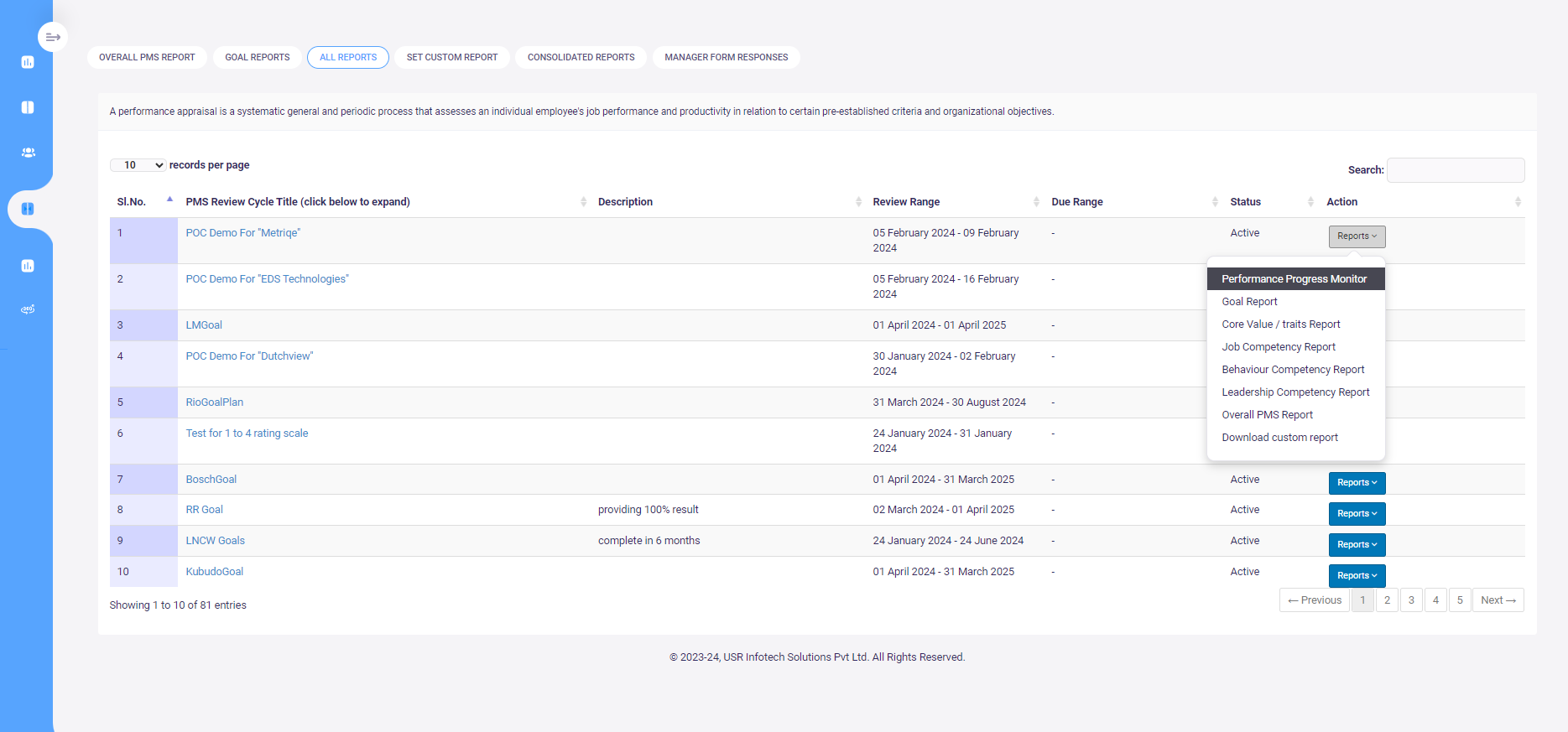Expand the LMGoal review cycle
The image size is (1568, 732).
(204, 325)
